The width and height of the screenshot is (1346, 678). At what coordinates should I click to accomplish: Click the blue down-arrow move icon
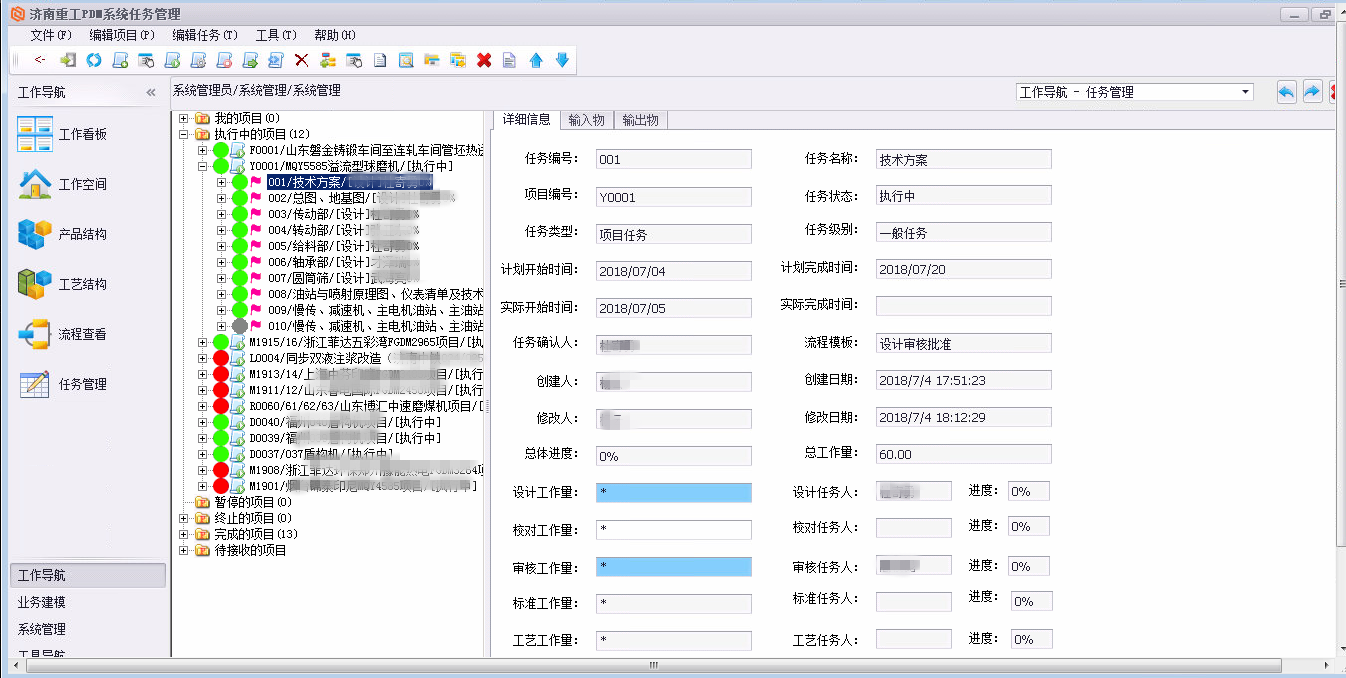pyautogui.click(x=562, y=60)
